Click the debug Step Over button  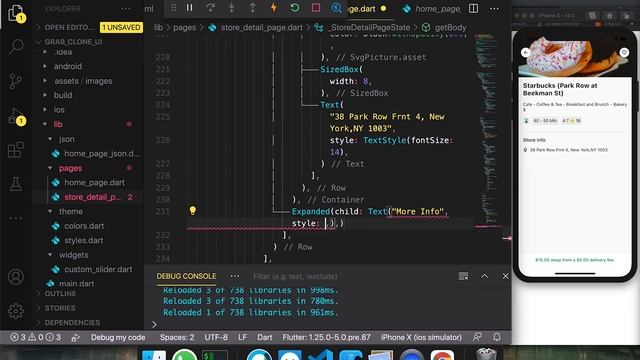210,8
